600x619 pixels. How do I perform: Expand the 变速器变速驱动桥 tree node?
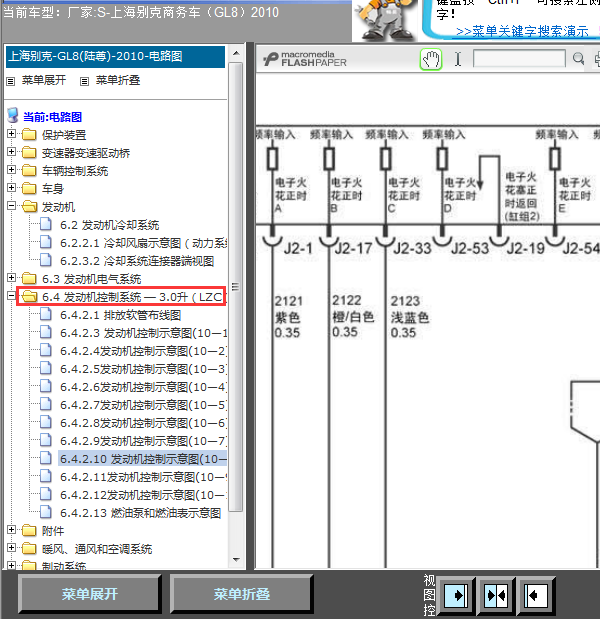pyautogui.click(x=11, y=152)
